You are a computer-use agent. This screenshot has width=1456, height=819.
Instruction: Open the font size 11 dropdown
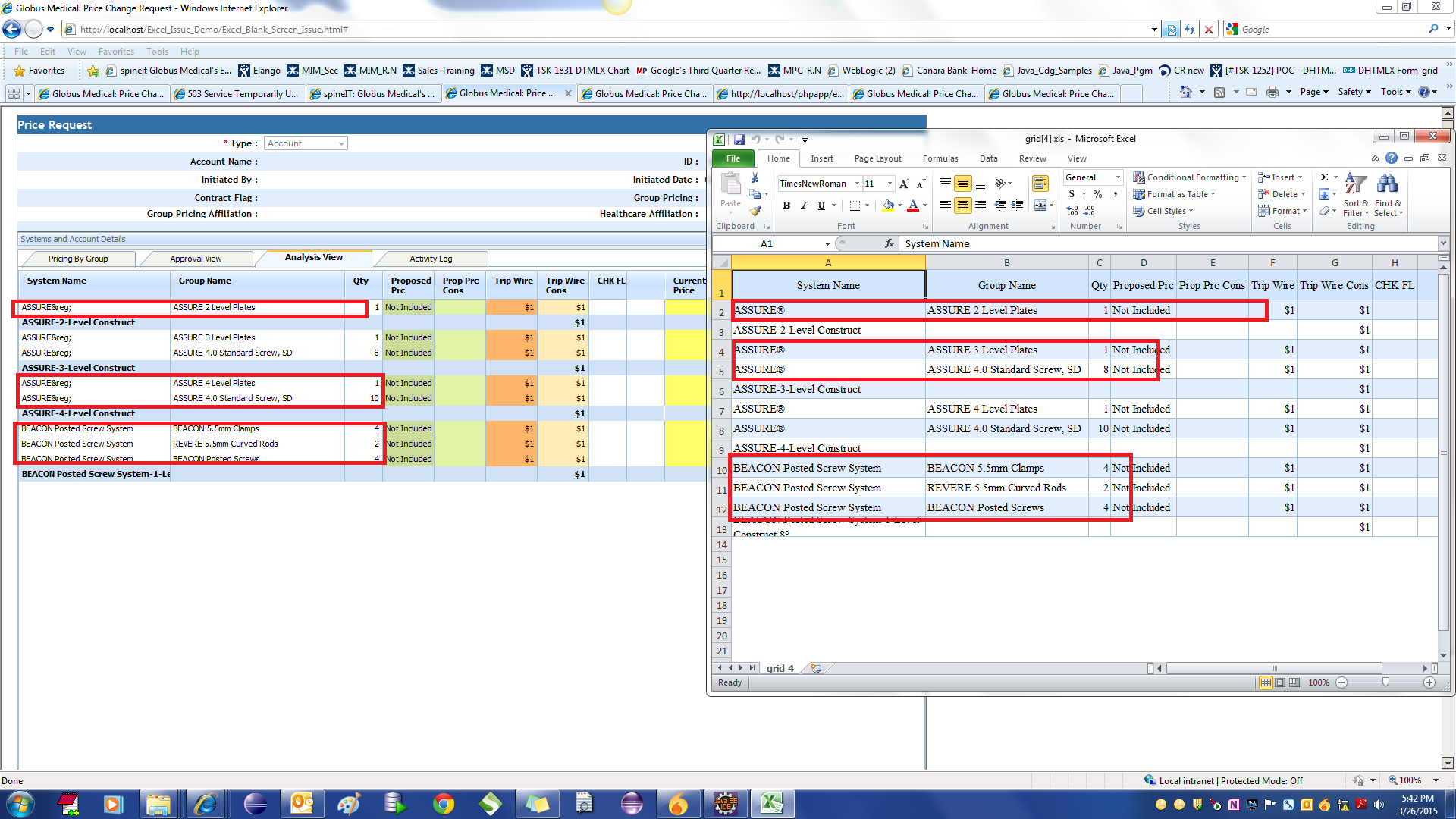pyautogui.click(x=890, y=184)
